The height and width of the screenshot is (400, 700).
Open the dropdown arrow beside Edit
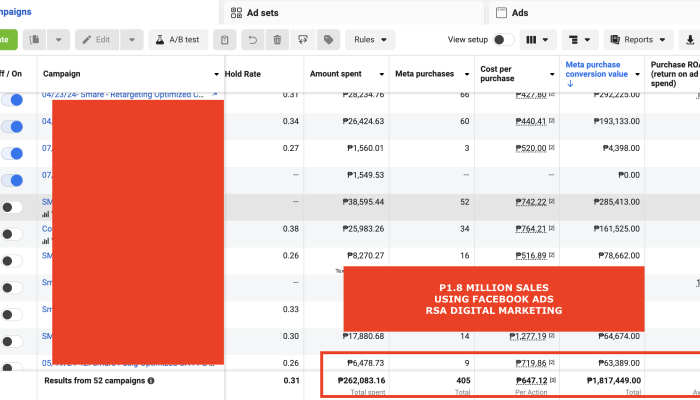[x=131, y=40]
